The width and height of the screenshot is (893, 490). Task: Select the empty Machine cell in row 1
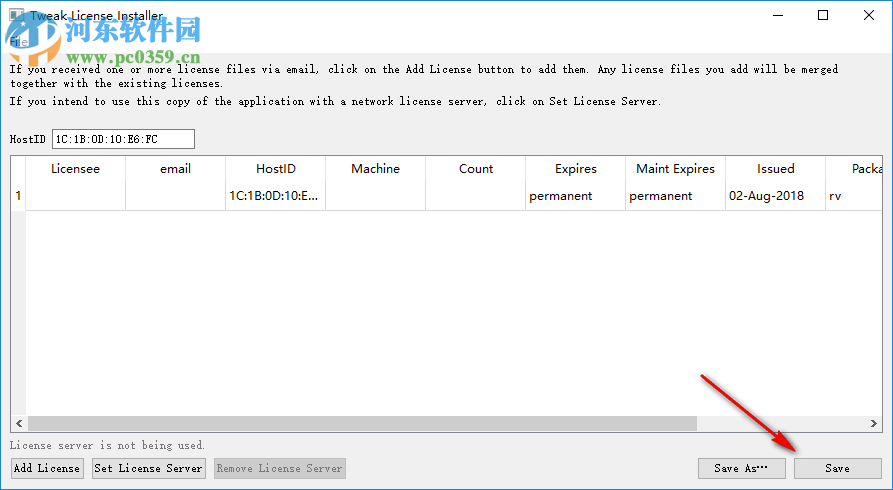[x=375, y=196]
